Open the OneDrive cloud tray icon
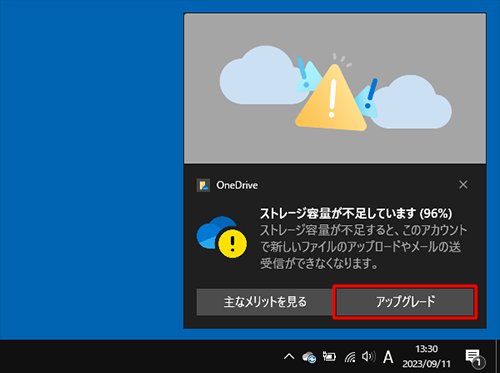500x373 pixels. (x=309, y=357)
